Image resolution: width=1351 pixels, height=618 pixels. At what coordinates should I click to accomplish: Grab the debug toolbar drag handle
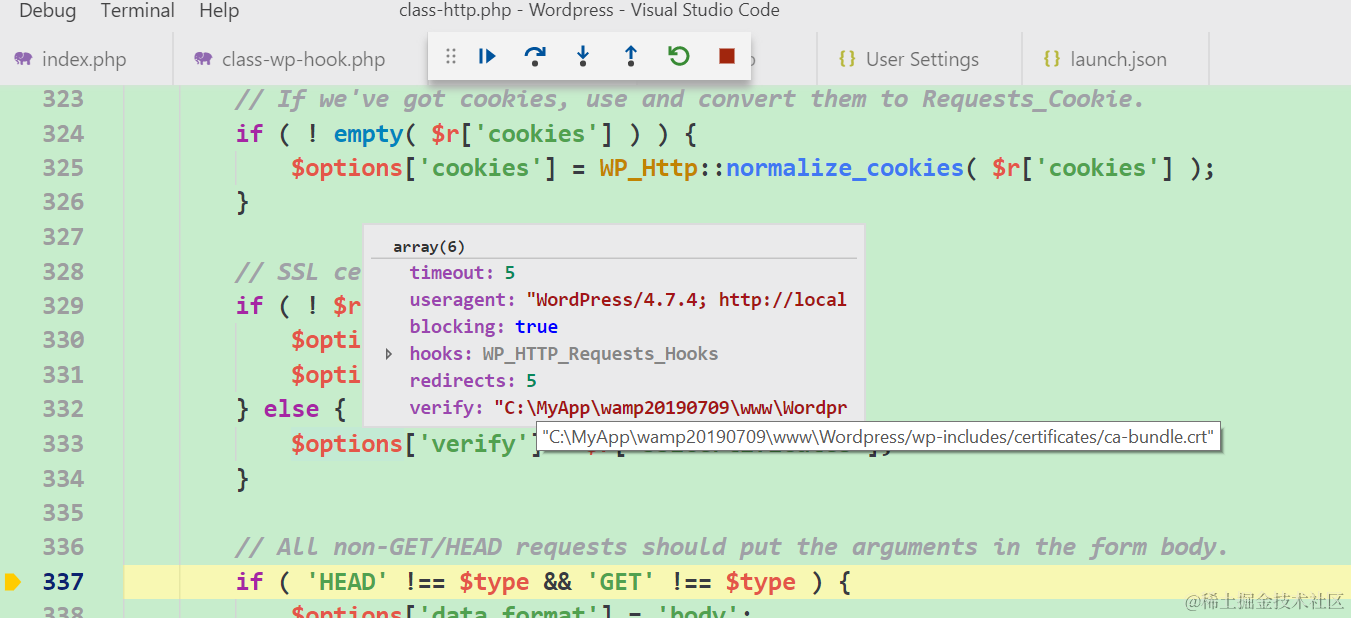click(451, 57)
